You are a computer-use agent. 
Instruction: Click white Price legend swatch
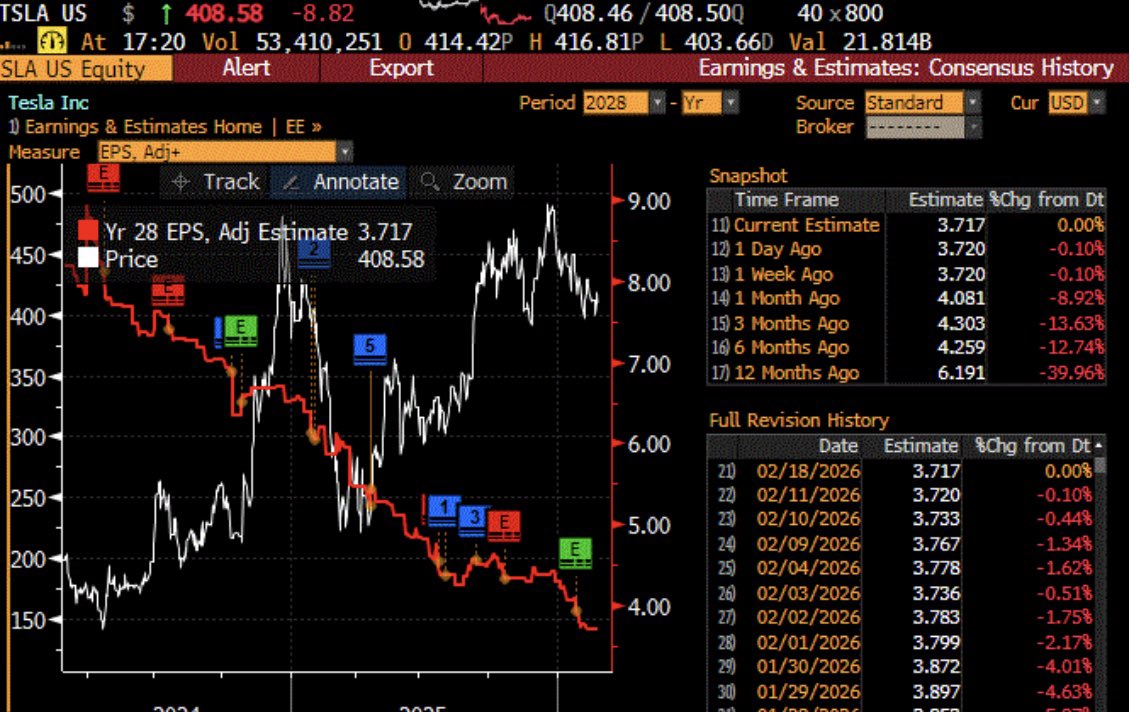(88, 257)
